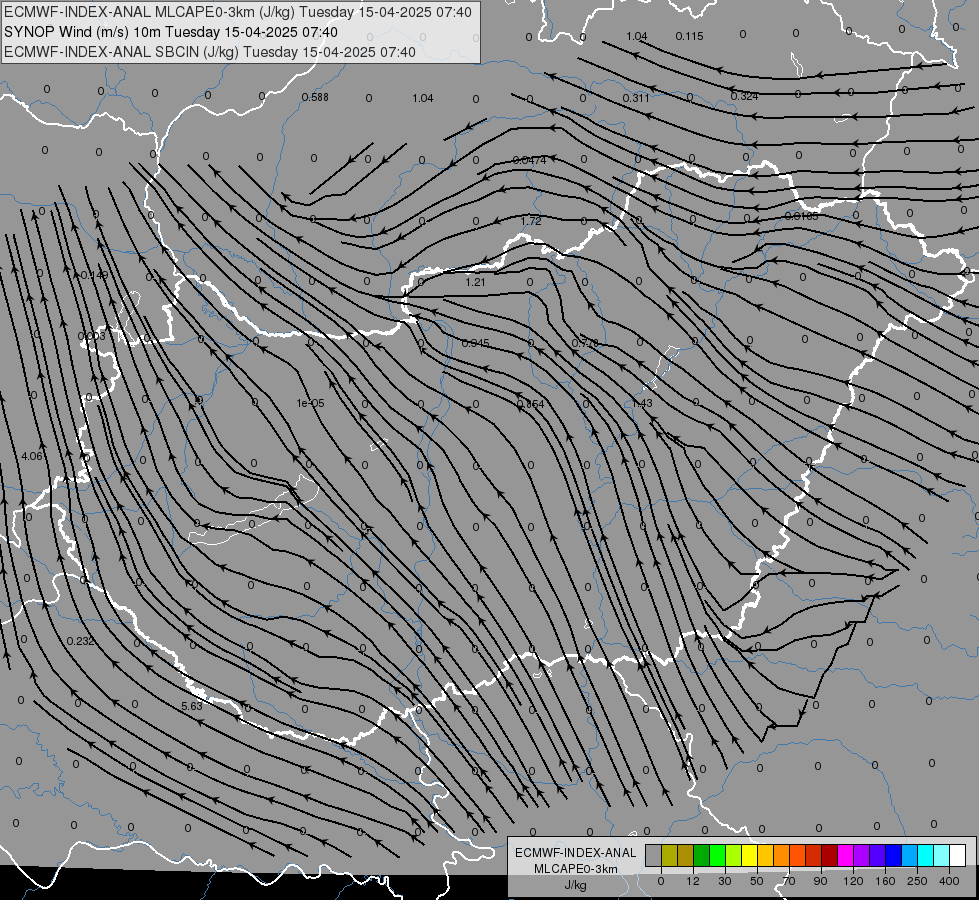
Task: Click the J/kg unit label in legend
Action: 576,886
